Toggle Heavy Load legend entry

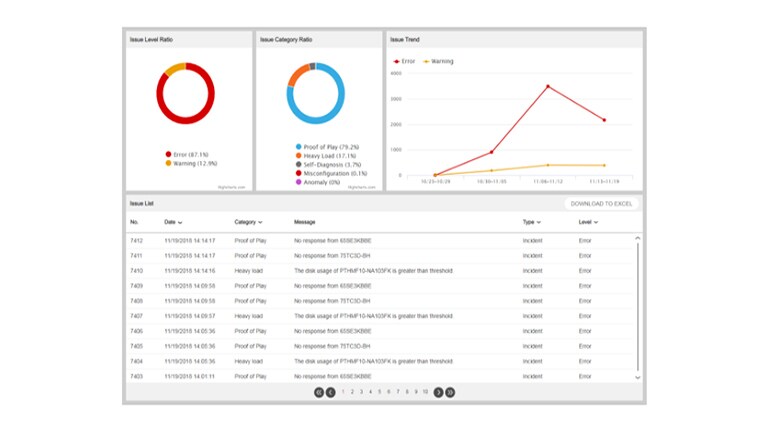tap(326, 156)
